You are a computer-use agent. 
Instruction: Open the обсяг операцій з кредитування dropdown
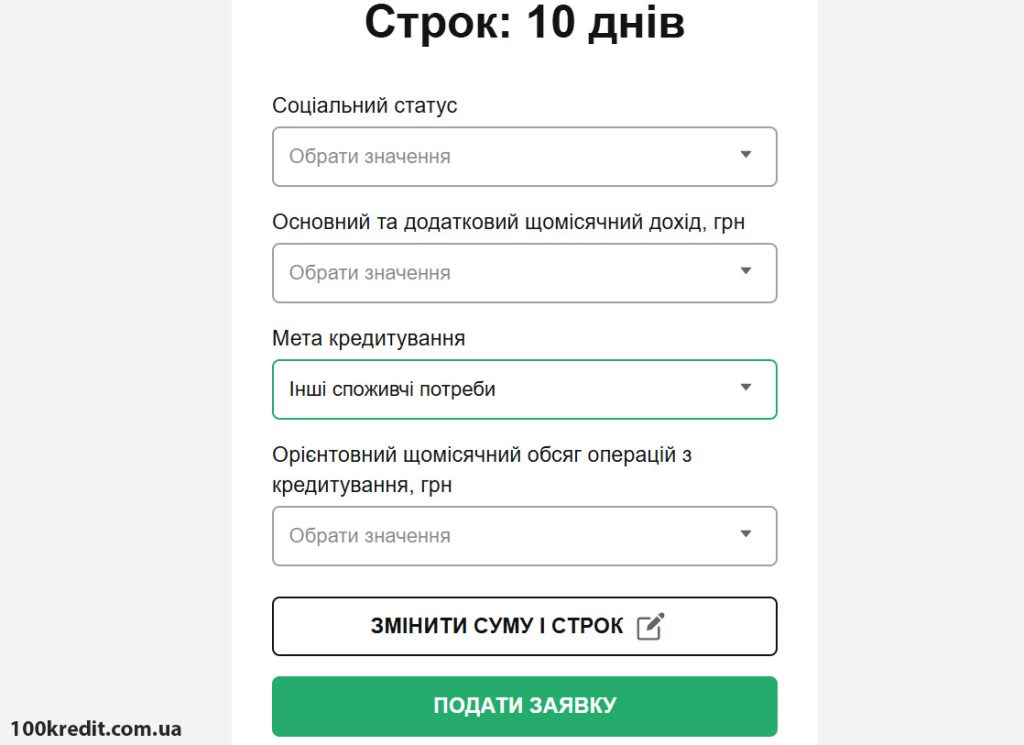tap(524, 536)
